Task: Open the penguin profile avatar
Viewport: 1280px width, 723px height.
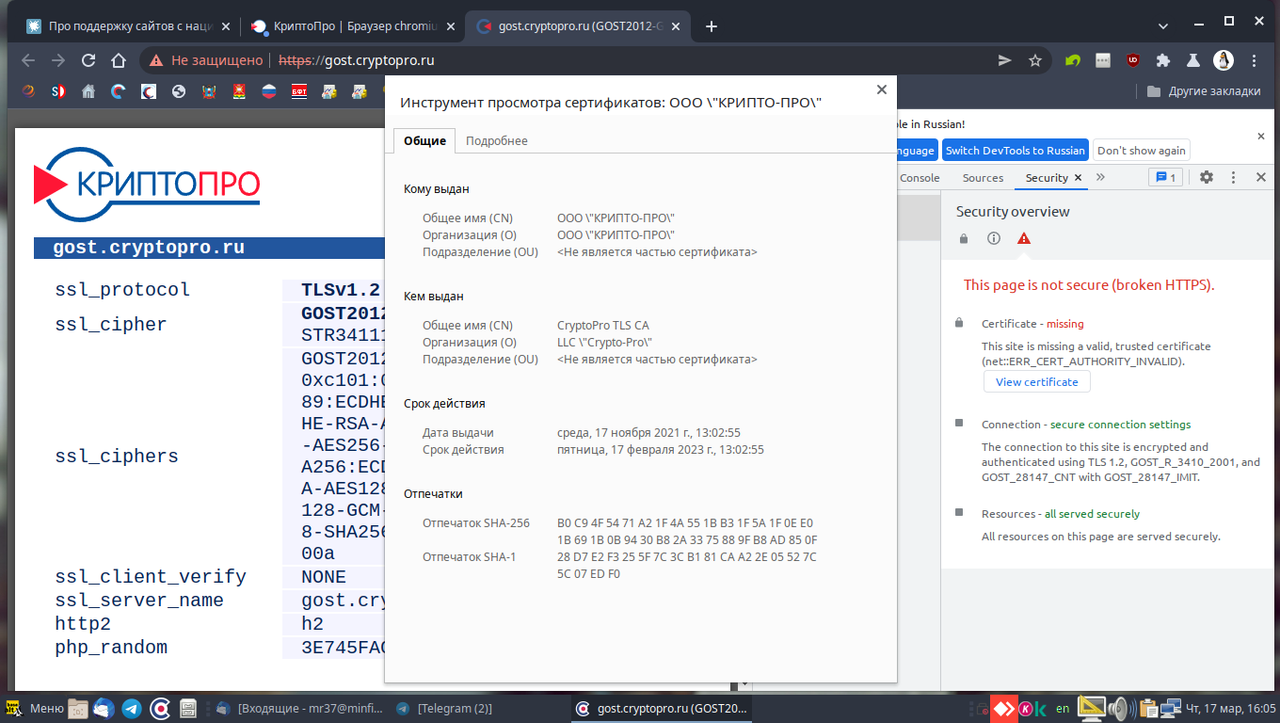Action: pos(1223,60)
